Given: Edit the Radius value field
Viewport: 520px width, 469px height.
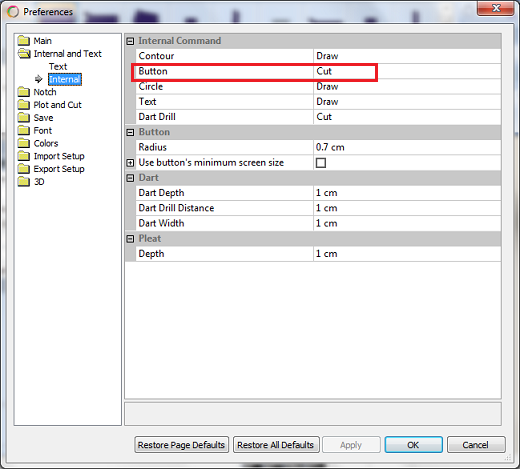Looking at the screenshot, I should click(407, 147).
